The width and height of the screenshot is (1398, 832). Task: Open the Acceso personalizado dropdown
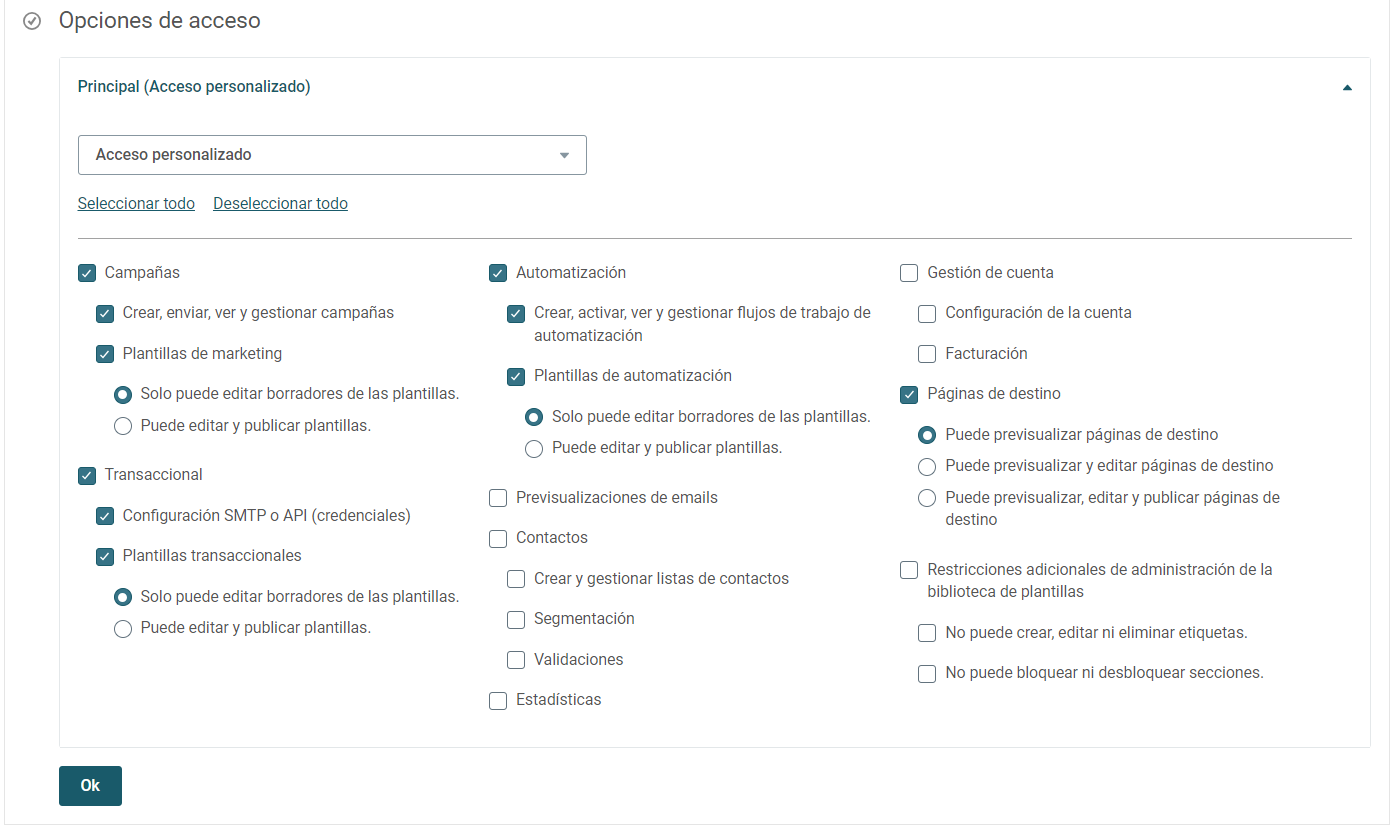point(332,155)
